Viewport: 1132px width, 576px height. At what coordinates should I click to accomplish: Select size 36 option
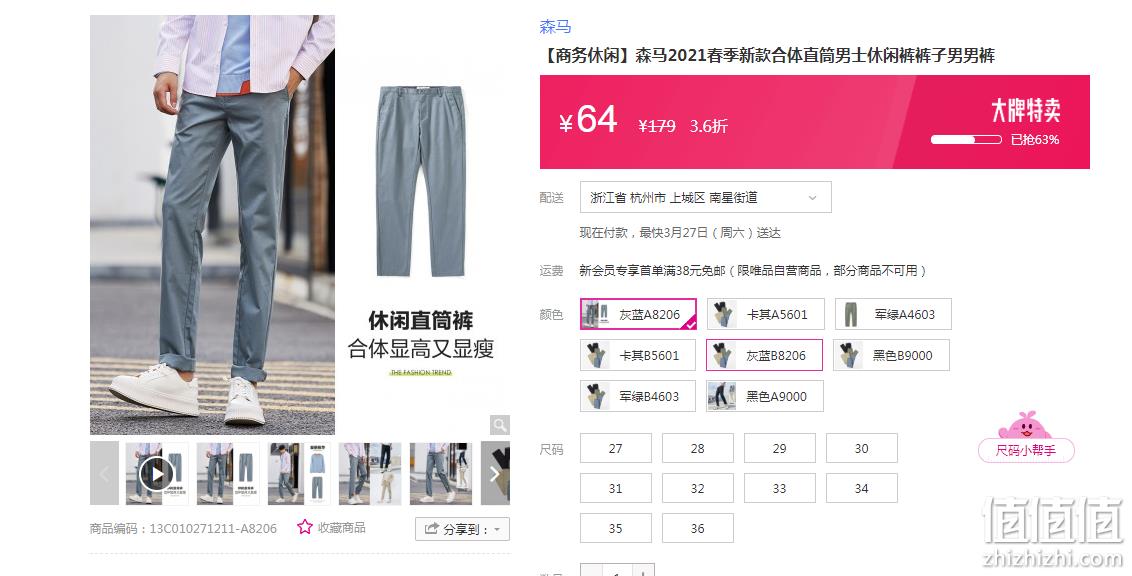[697, 528]
